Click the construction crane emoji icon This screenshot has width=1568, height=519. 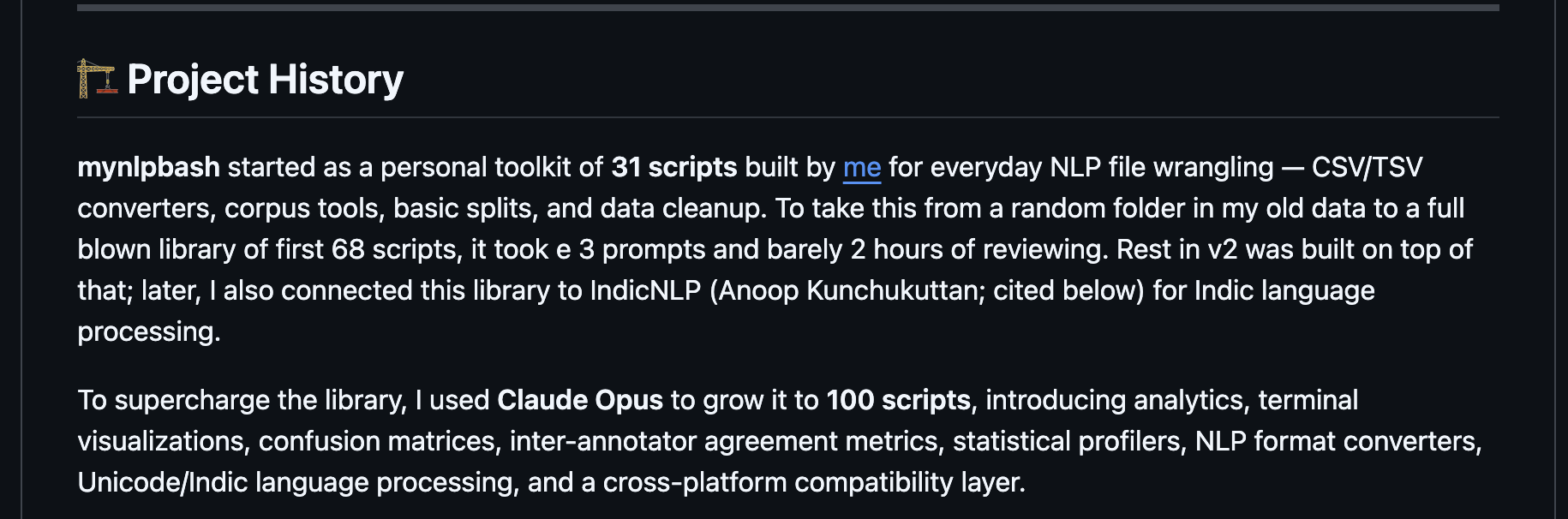pyautogui.click(x=96, y=79)
